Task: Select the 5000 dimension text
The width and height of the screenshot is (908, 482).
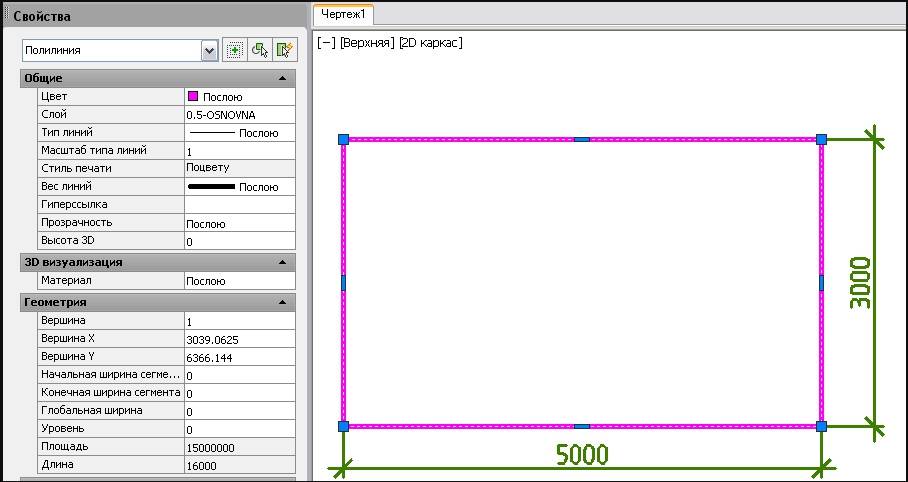Action: [x=582, y=455]
